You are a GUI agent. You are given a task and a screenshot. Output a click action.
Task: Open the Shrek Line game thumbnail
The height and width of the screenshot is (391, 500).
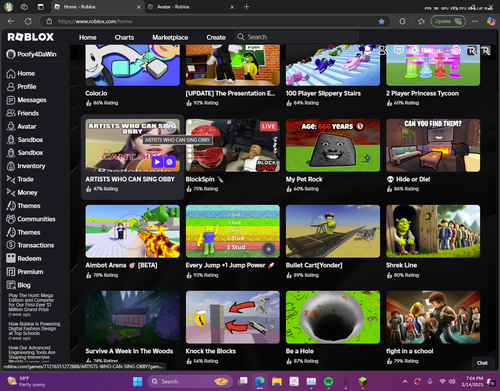pos(433,231)
